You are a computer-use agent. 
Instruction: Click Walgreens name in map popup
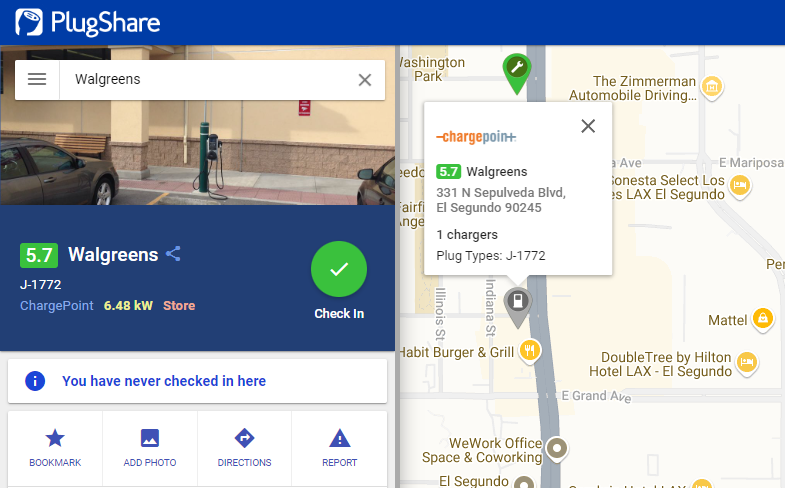pyautogui.click(x=497, y=172)
